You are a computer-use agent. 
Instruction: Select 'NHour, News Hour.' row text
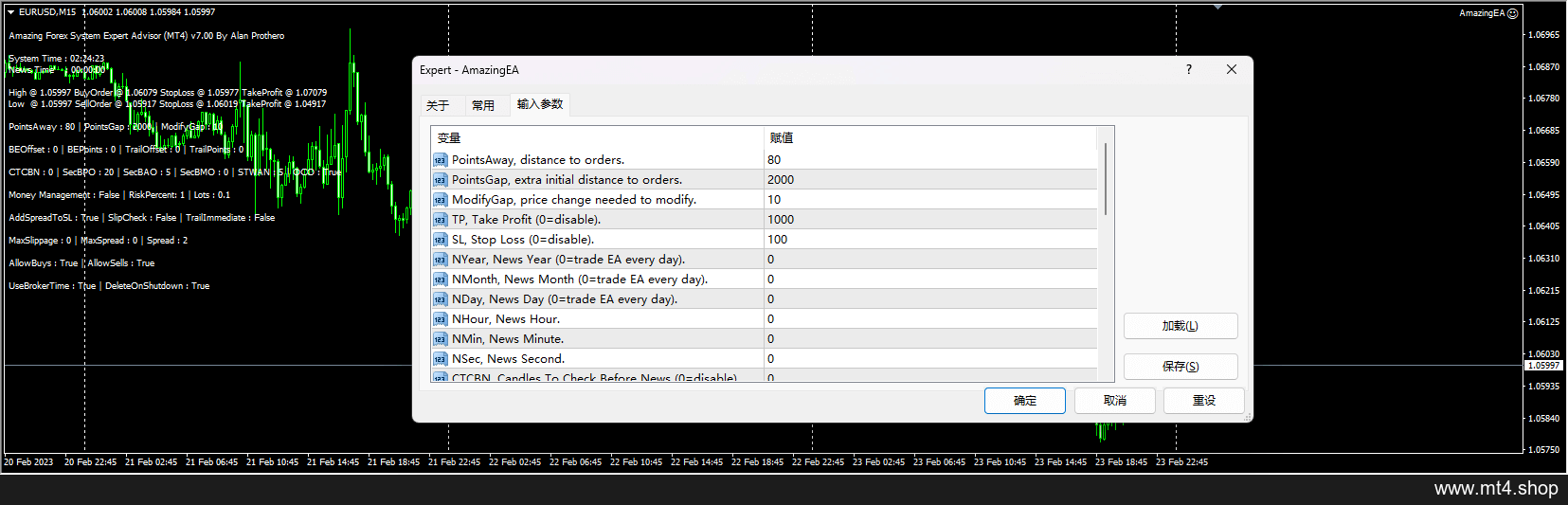coord(506,319)
